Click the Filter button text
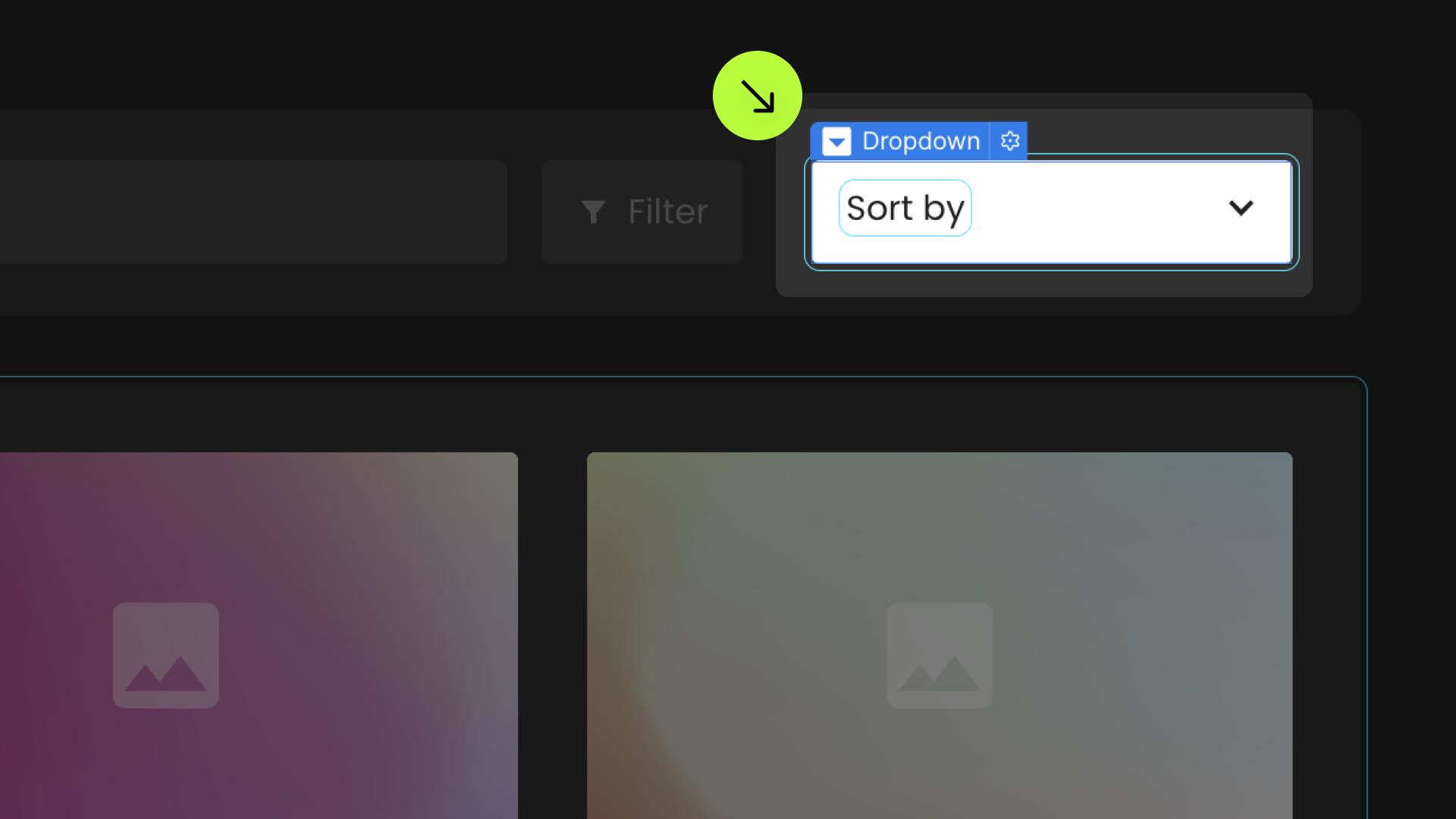The width and height of the screenshot is (1456, 819). tap(667, 212)
